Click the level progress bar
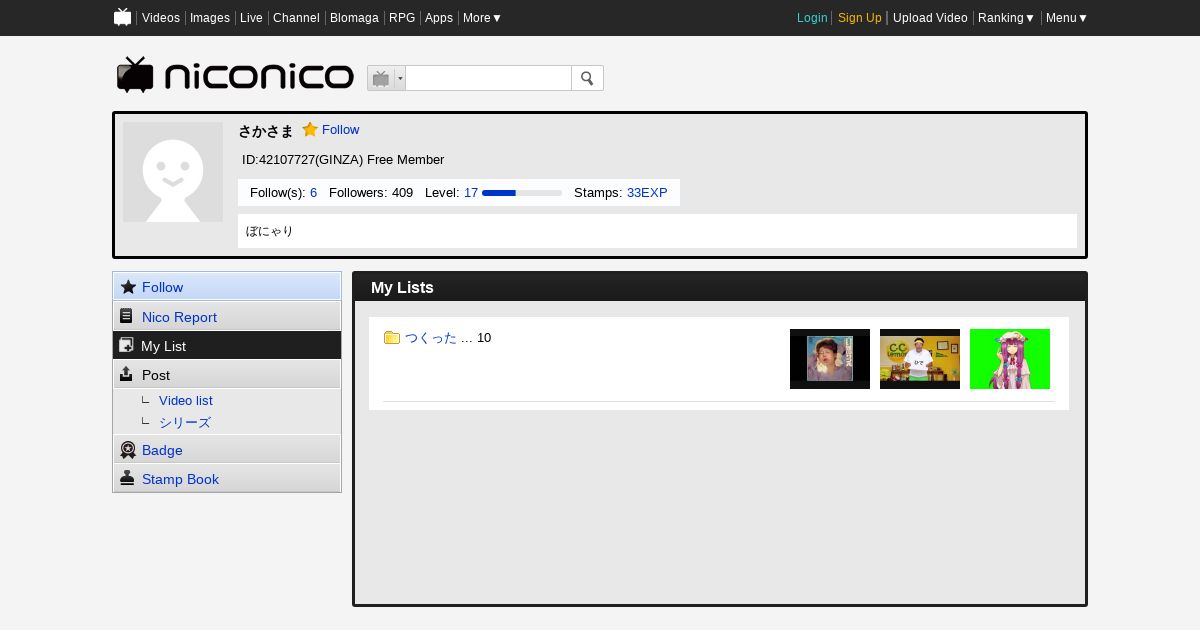 tap(522, 193)
